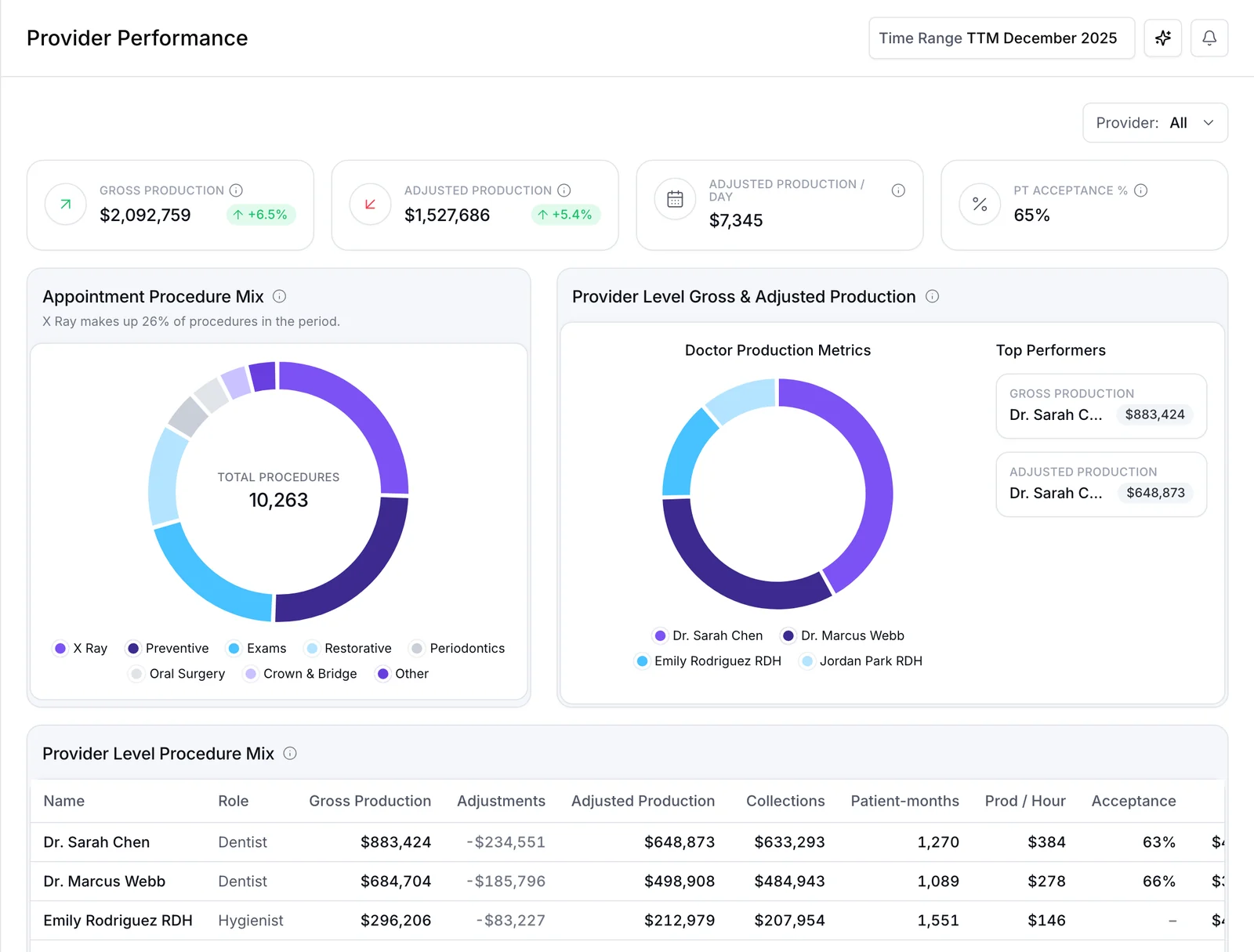The height and width of the screenshot is (952, 1254).
Task: Click the Adjusted Production down-arrow icon
Action: click(370, 205)
